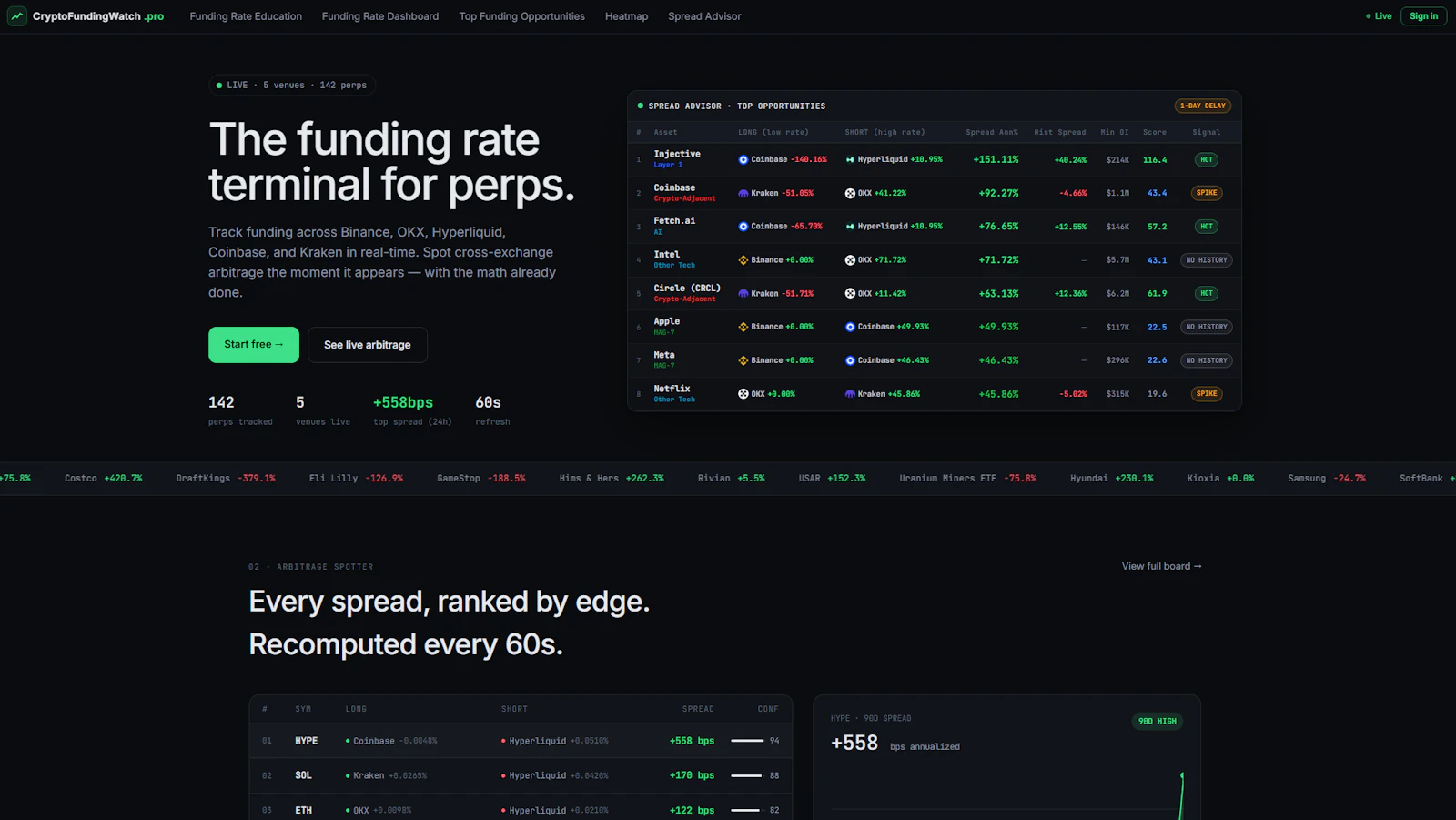
Task: Select Hims & Hers +262.3% in ticker
Action: click(x=612, y=478)
